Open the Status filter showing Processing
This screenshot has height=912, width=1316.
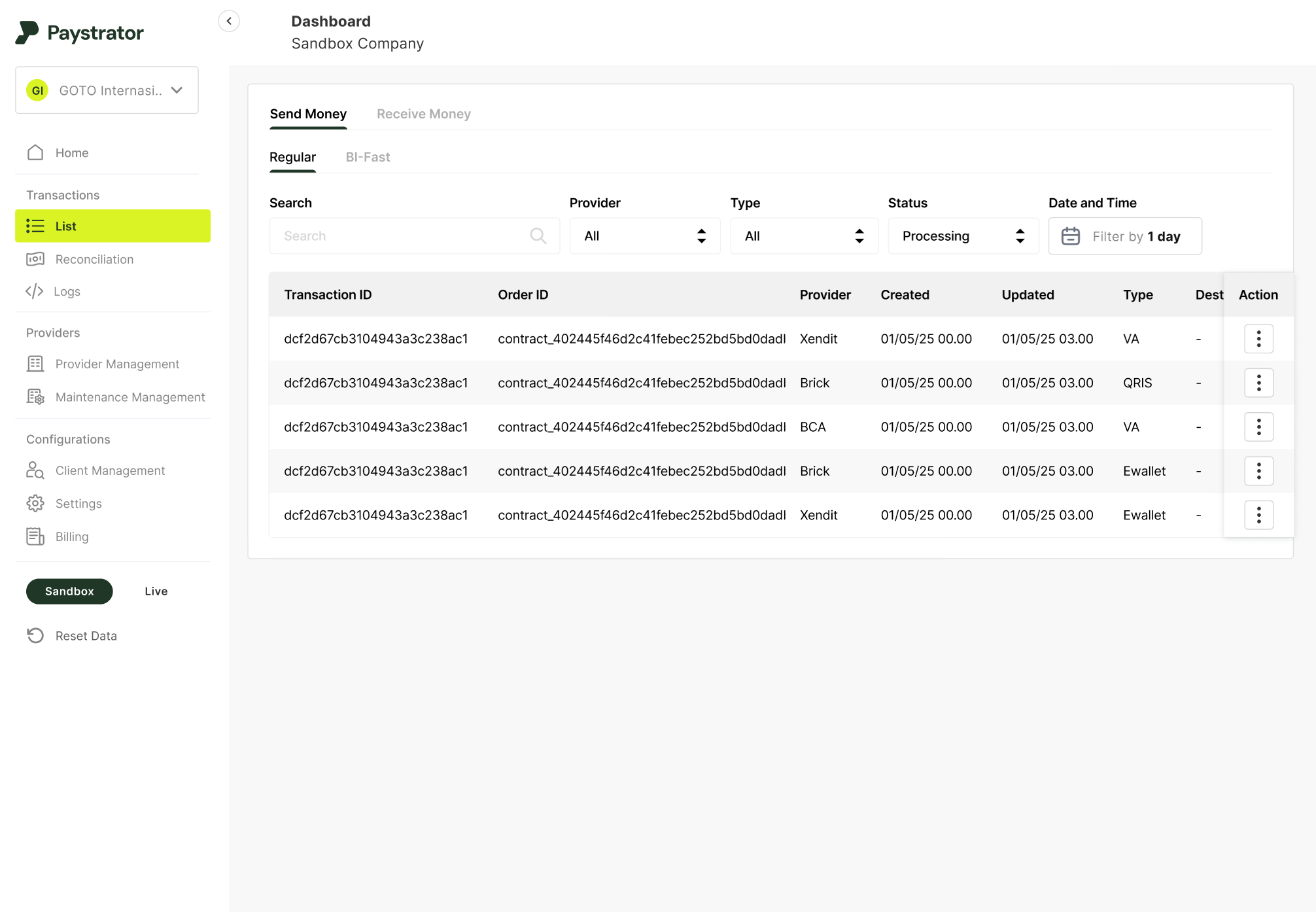(x=963, y=236)
